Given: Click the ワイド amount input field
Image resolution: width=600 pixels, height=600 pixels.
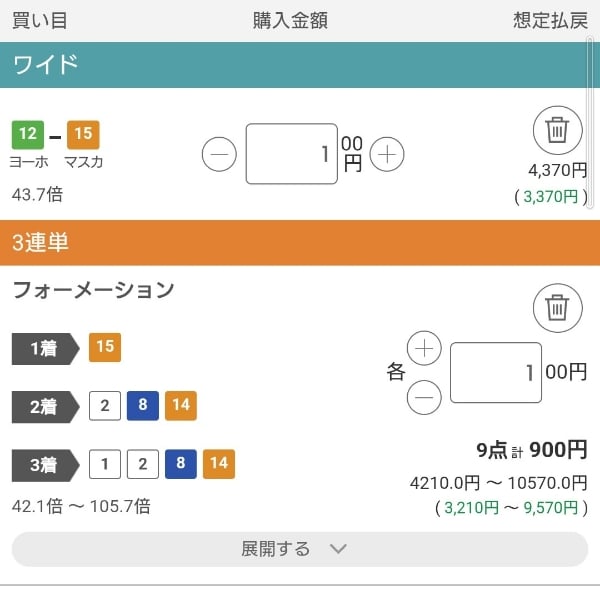Looking at the screenshot, I should click(291, 154).
